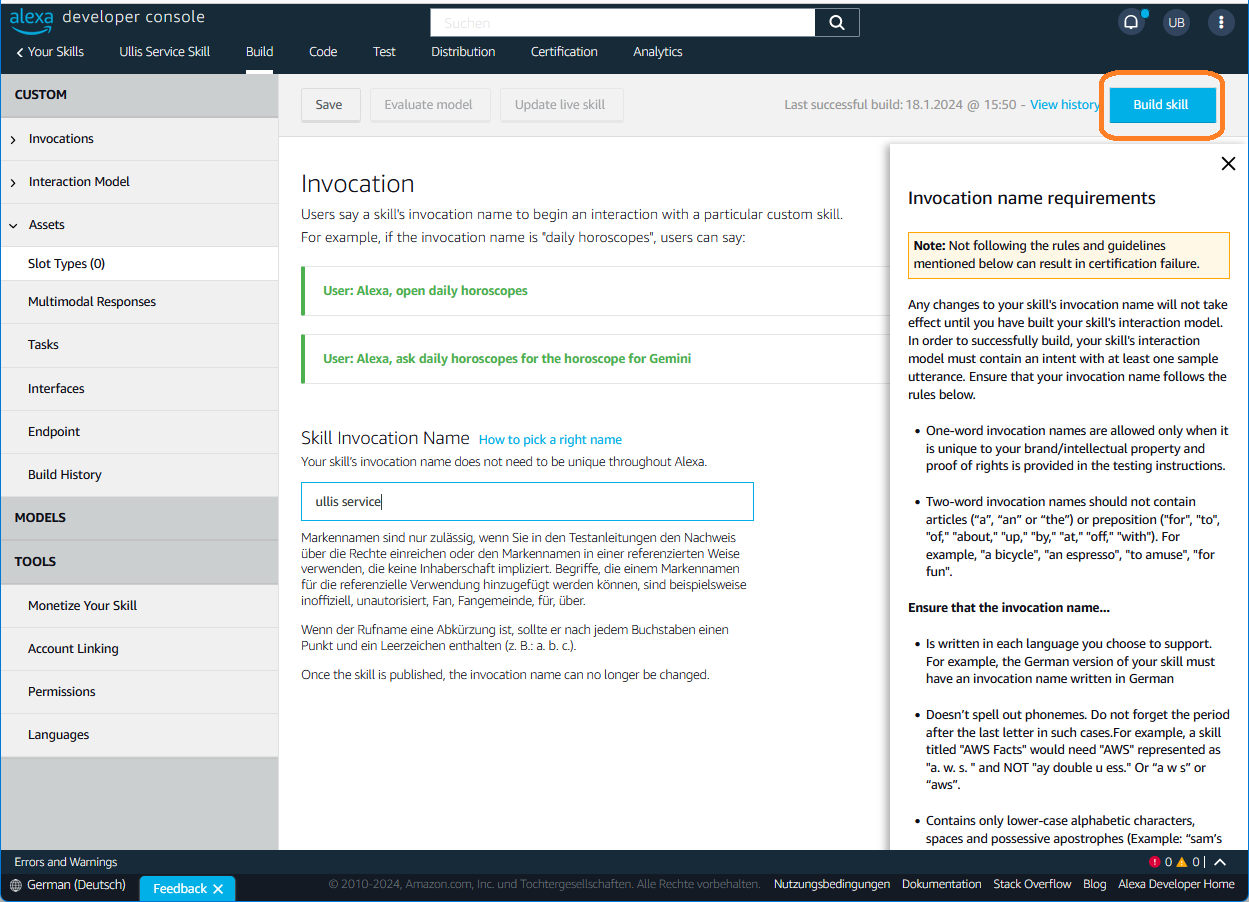Viewport: 1249px width, 902px height.
Task: Open the UB user account menu
Action: (1176, 23)
